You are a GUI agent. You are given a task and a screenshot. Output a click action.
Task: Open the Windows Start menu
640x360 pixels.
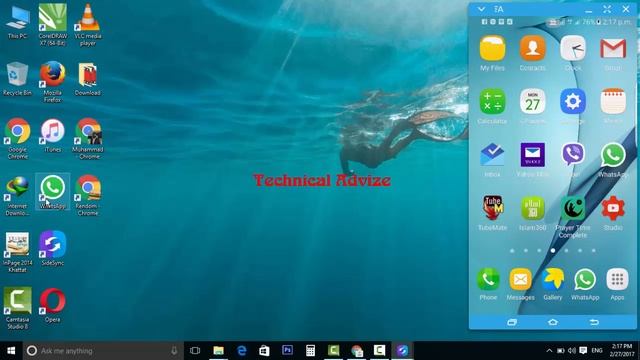tap(11, 351)
